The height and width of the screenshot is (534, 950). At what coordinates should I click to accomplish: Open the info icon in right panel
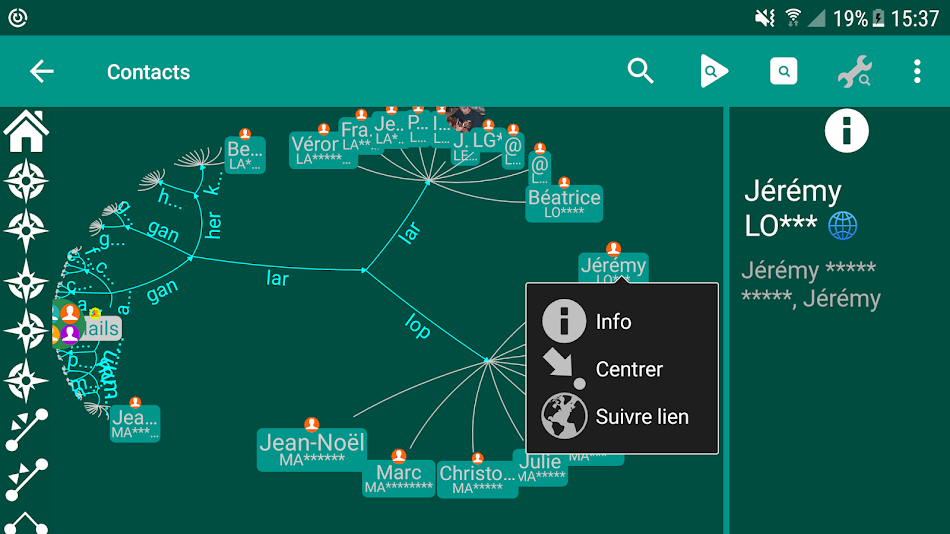[x=846, y=131]
